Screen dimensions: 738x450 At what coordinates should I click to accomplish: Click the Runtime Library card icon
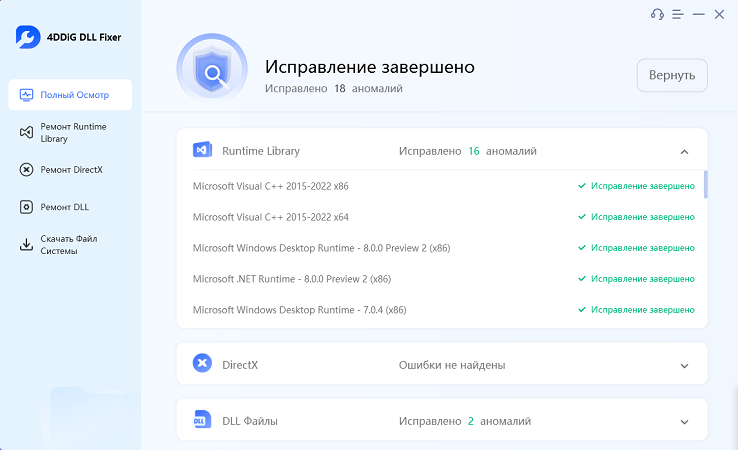click(x=202, y=150)
